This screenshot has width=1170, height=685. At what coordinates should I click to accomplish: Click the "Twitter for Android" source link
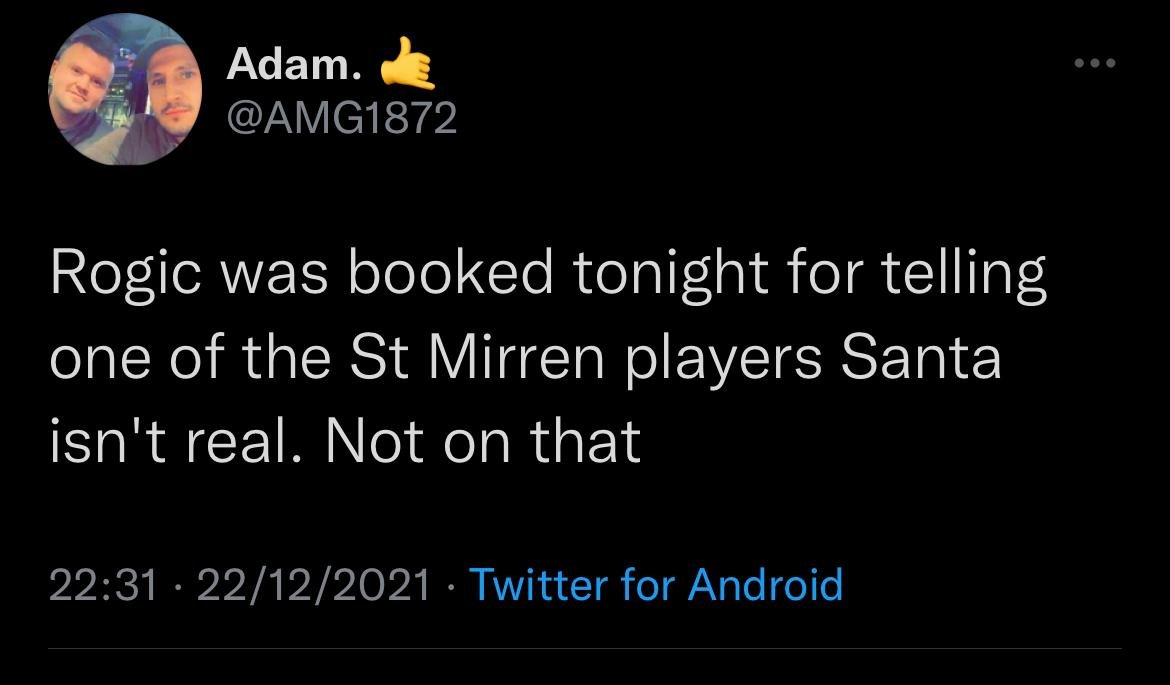(655, 584)
